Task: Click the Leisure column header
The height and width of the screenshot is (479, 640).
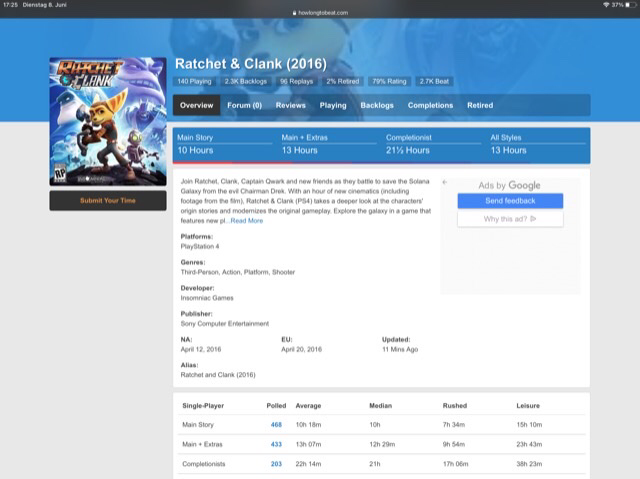Action: pyautogui.click(x=528, y=406)
